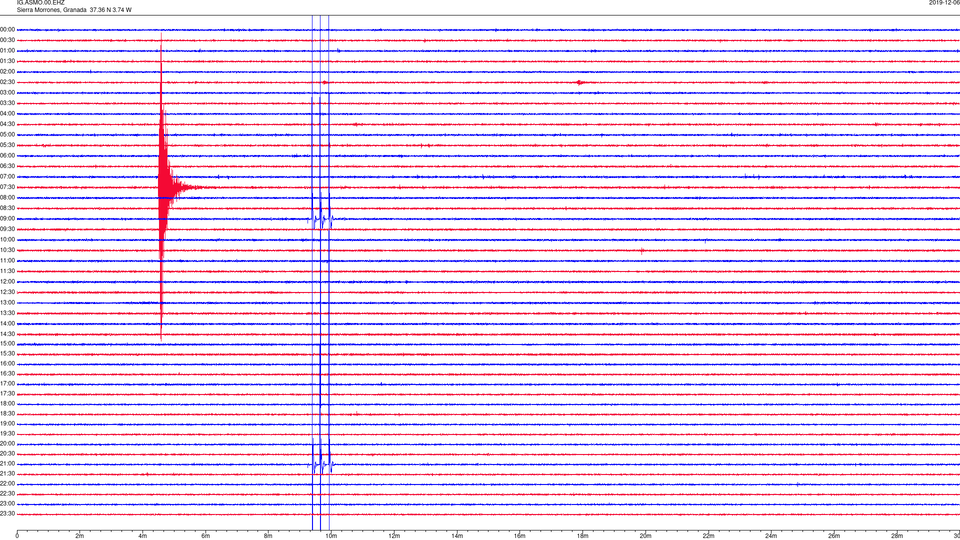Click the 8m tick label on the minute axis
Image resolution: width=960 pixels, height=540 pixels.
click(268, 536)
